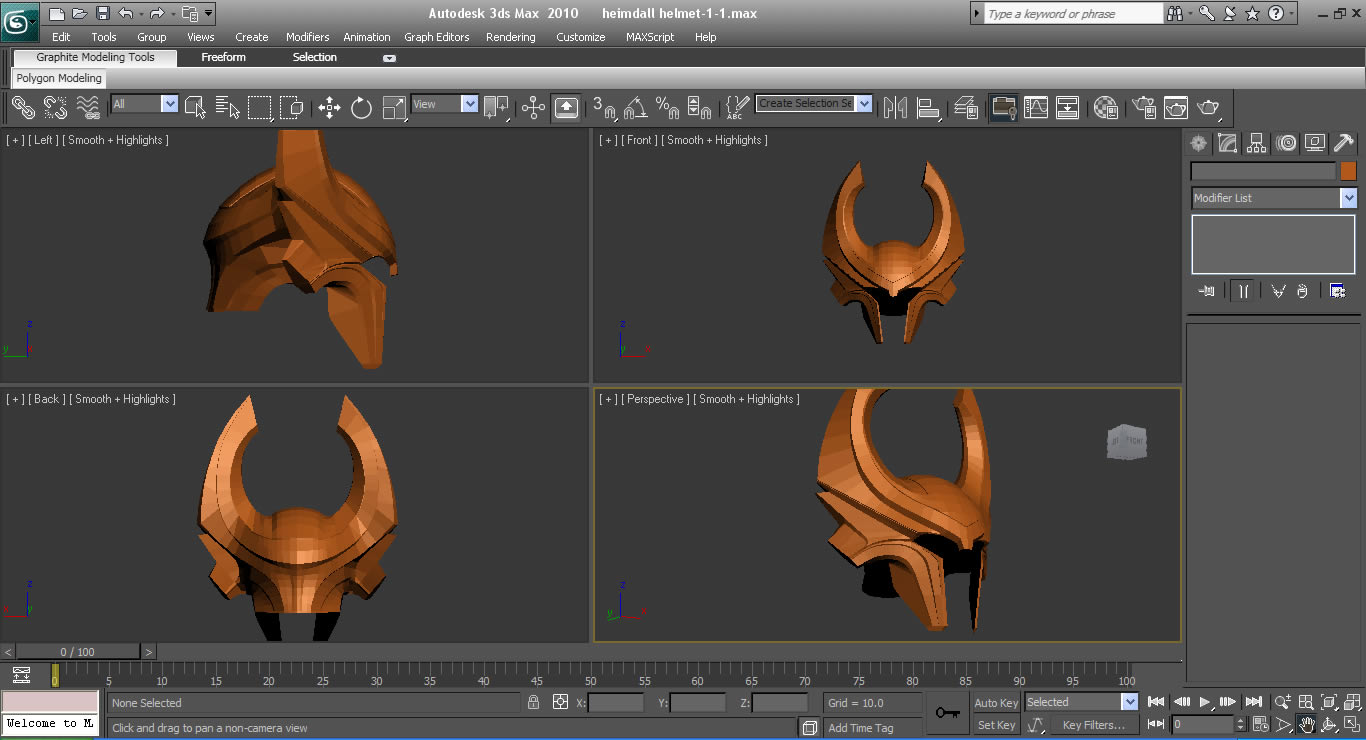
Task: Click the search keyword or phrase field
Action: click(x=1073, y=14)
